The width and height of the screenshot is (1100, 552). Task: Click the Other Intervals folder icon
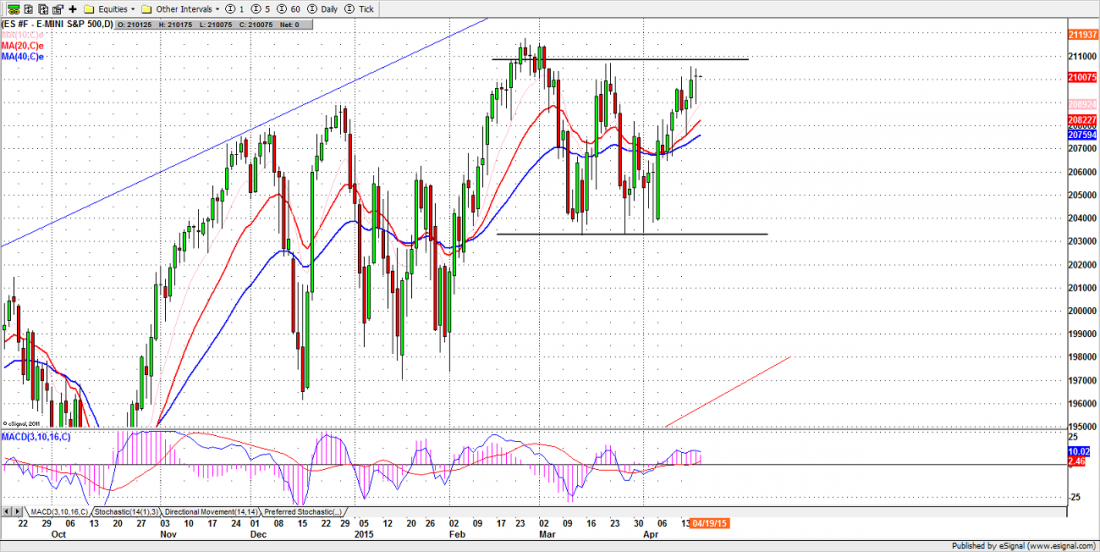point(147,8)
